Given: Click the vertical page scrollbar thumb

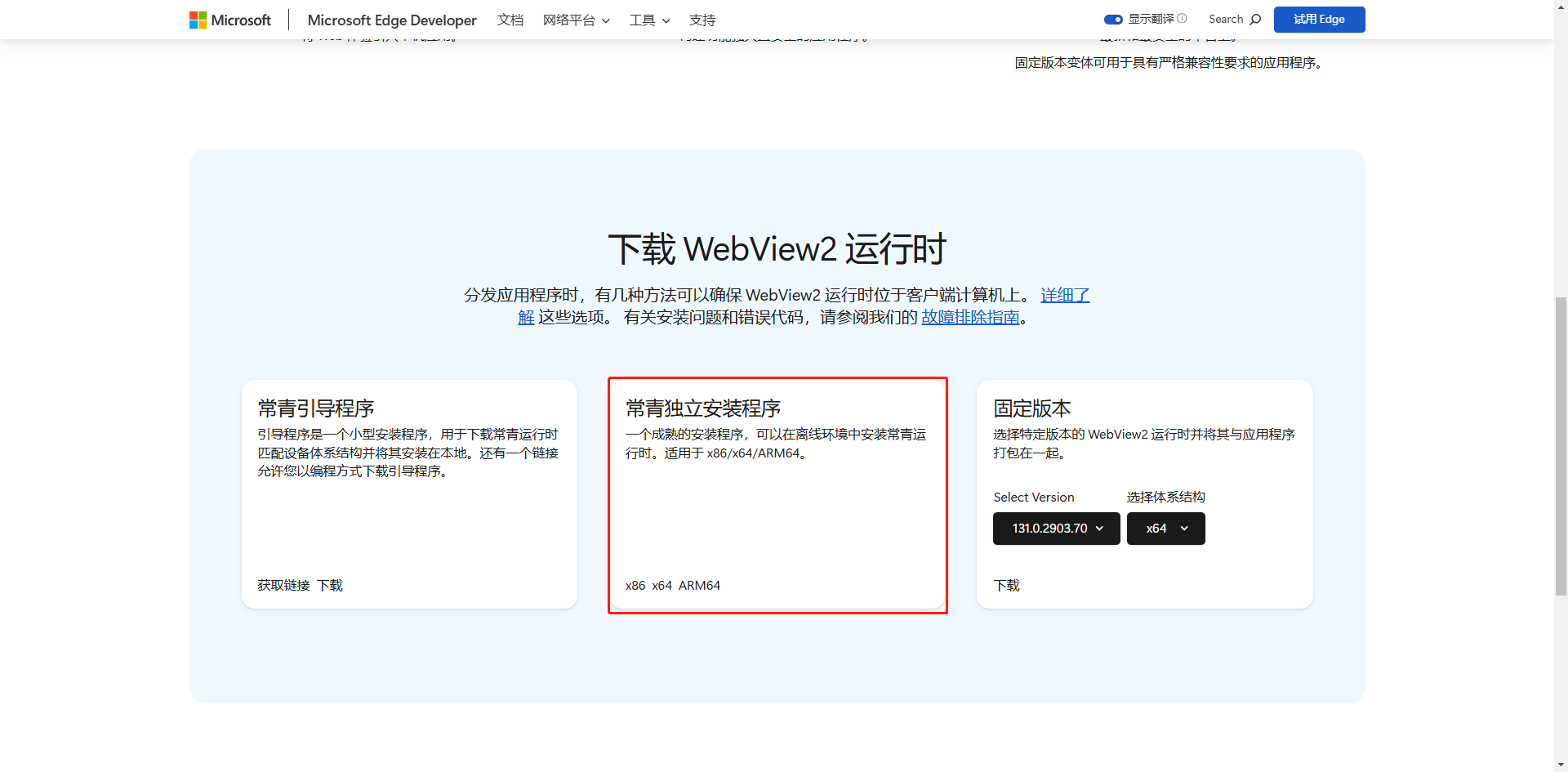Looking at the screenshot, I should click(x=1561, y=446).
